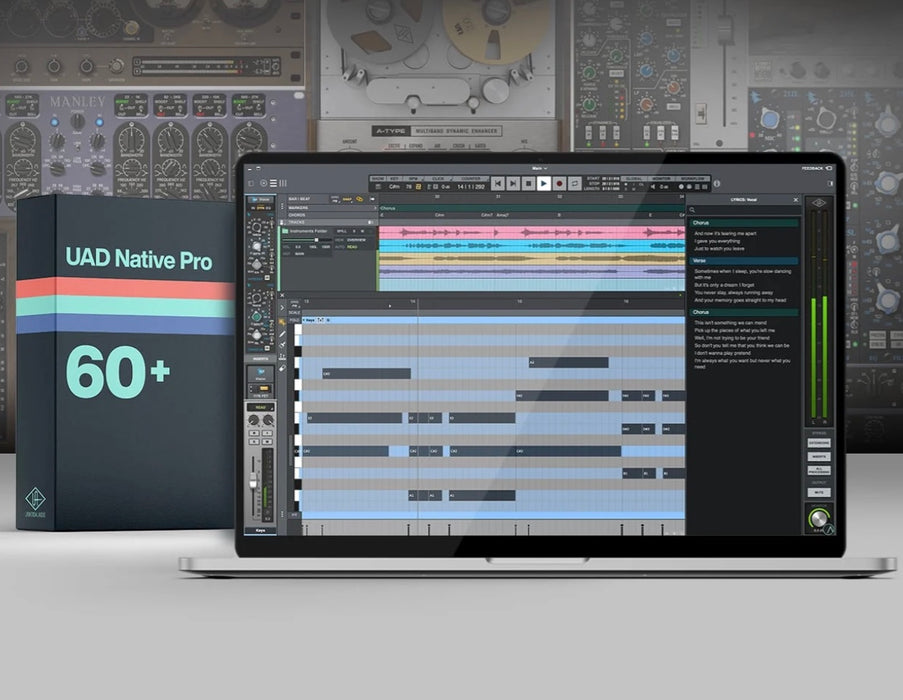This screenshot has height=700, width=903.
Task: Open the COUNTER tab in the transport
Action: point(471,178)
